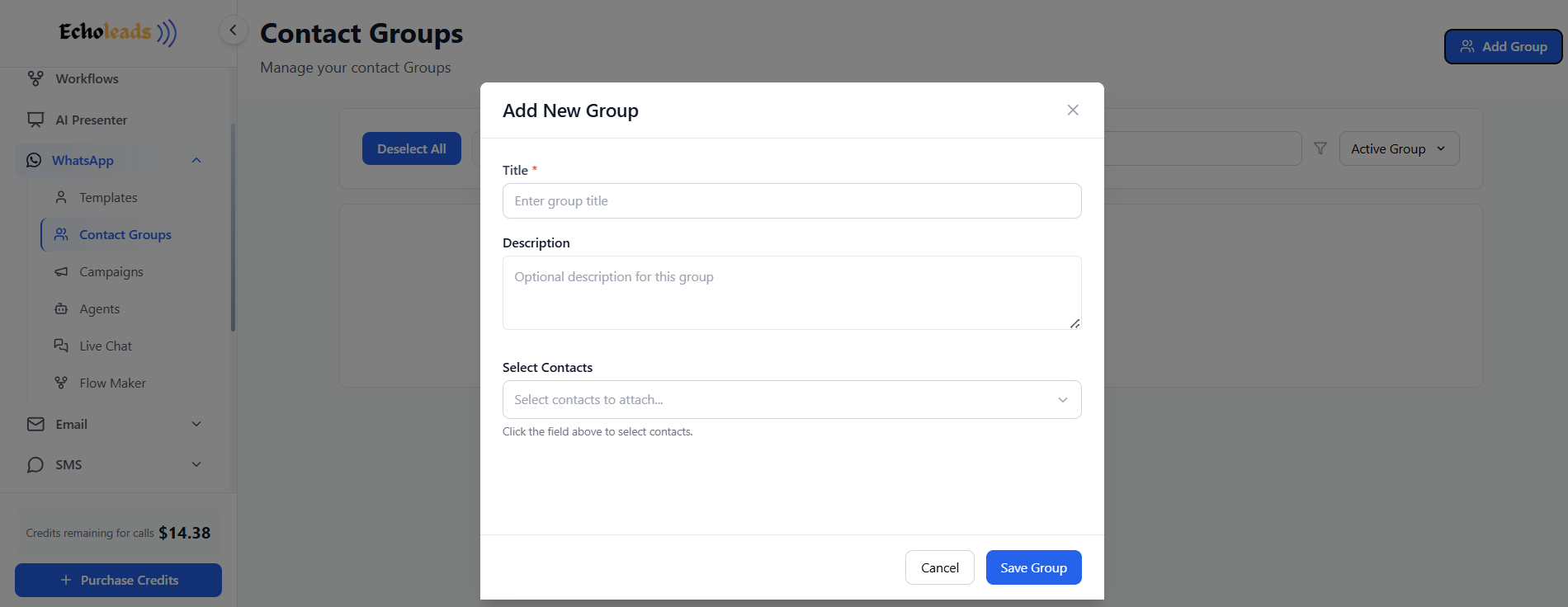Open Agents via its icon
The width and height of the screenshot is (1568, 607).
[60, 308]
